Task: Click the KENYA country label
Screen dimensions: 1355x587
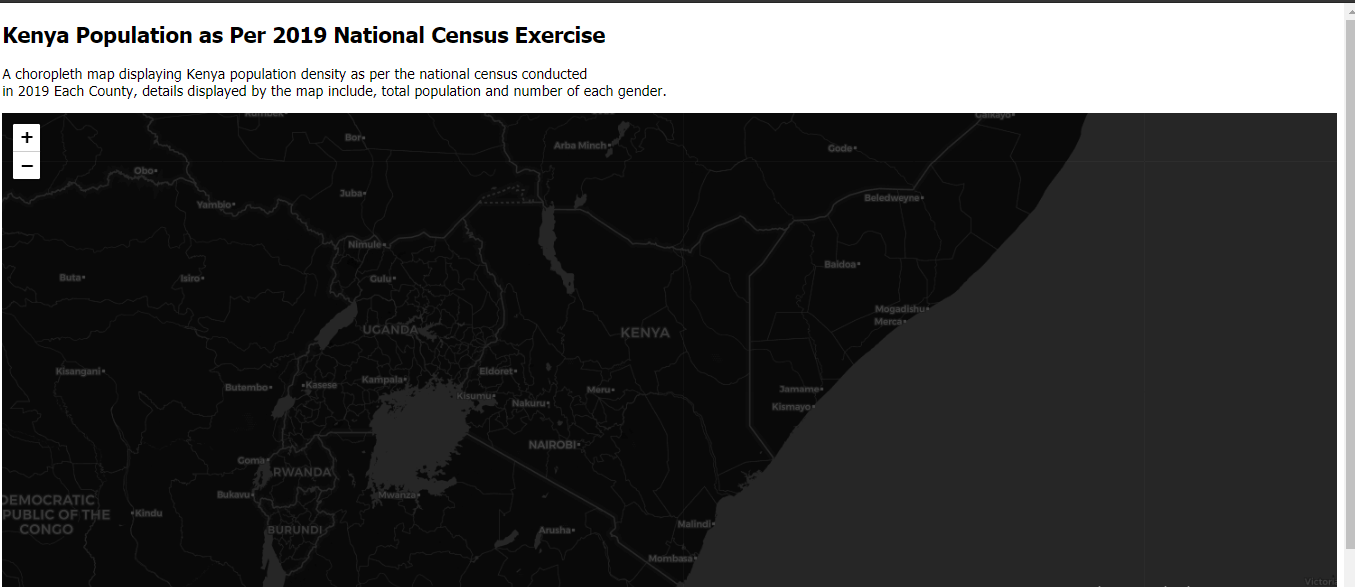Action: 645,332
